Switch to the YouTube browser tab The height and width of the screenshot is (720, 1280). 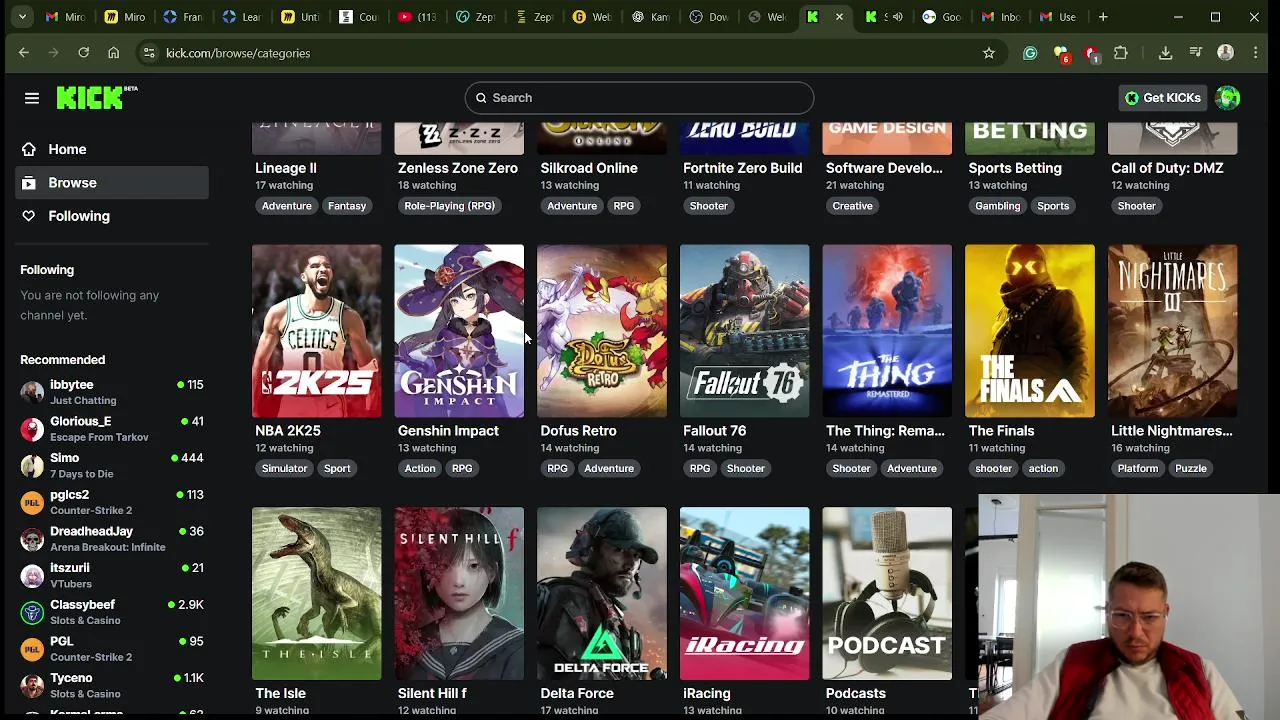417,17
